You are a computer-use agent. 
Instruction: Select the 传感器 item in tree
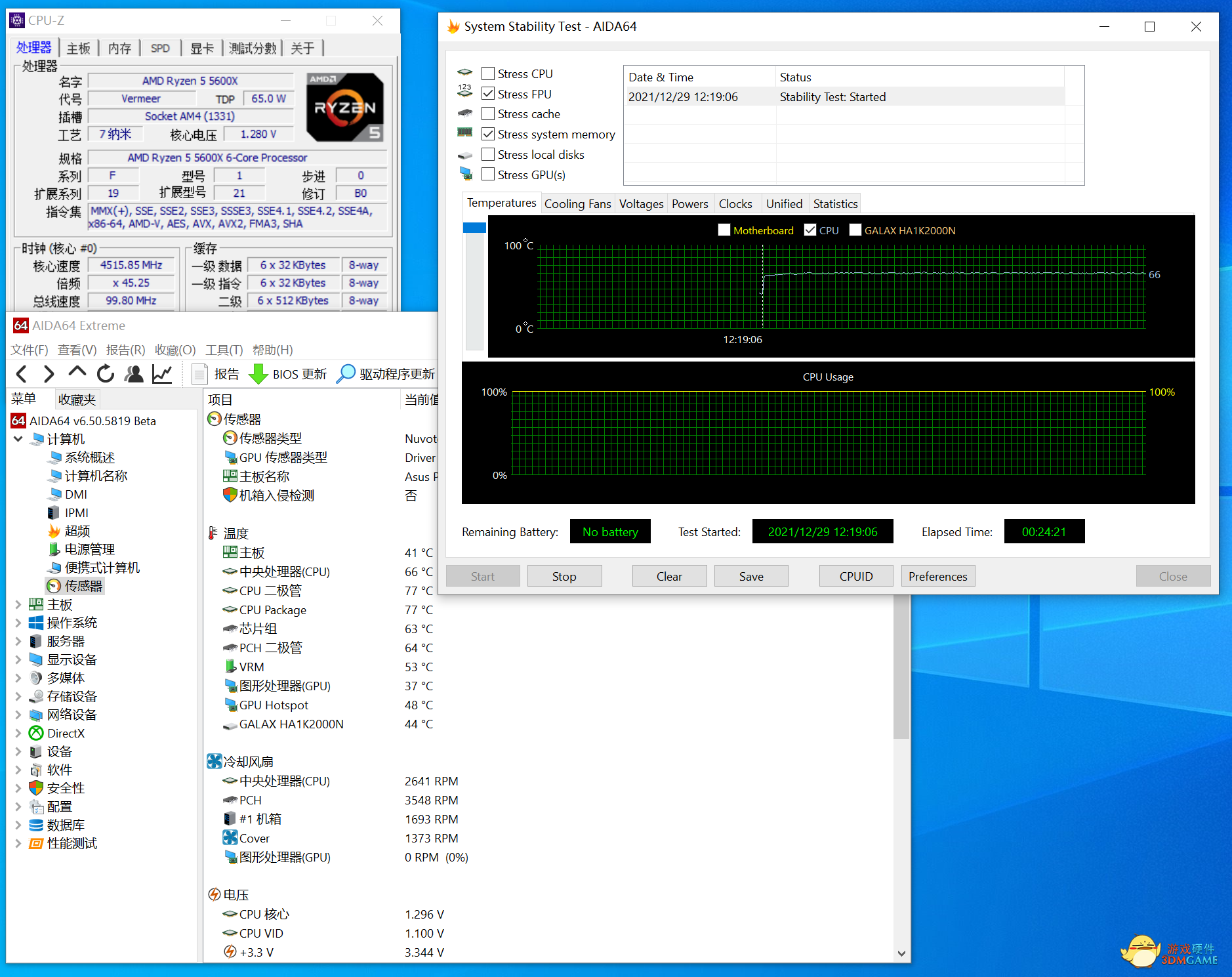click(83, 586)
